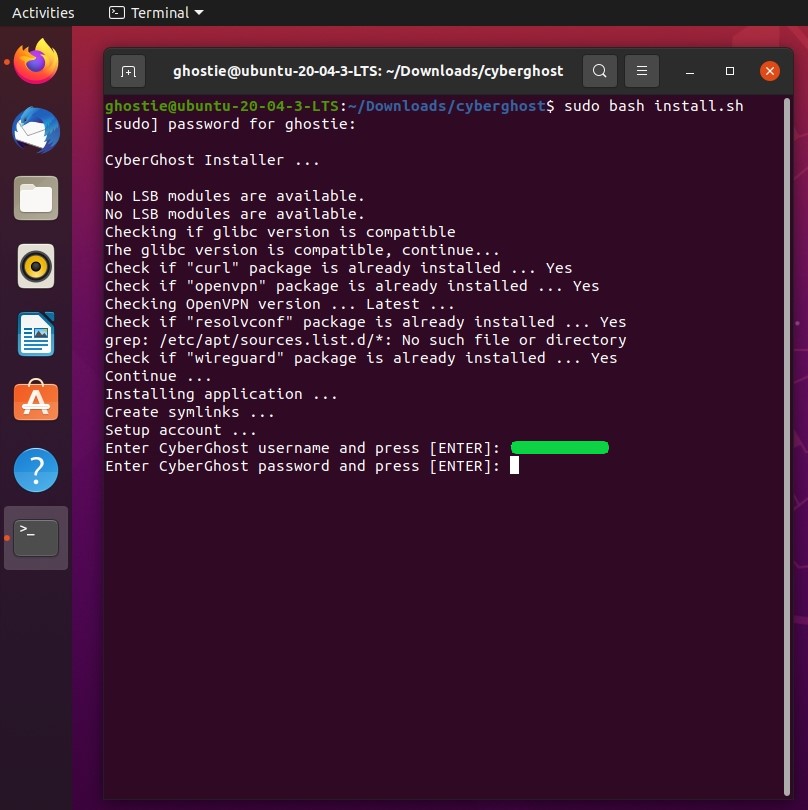Maximize the terminal window
The height and width of the screenshot is (810, 808).
pos(729,71)
